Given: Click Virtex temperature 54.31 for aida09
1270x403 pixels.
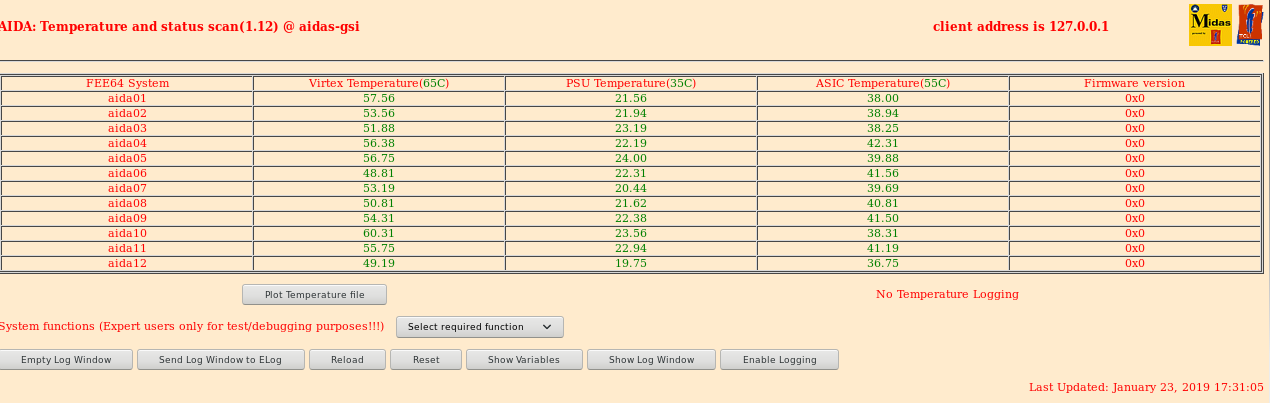Looking at the screenshot, I should coord(379,218).
